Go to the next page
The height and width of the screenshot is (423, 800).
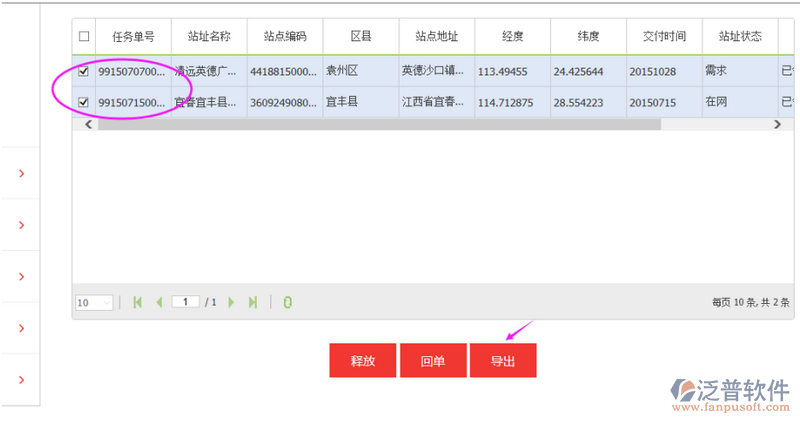(231, 302)
